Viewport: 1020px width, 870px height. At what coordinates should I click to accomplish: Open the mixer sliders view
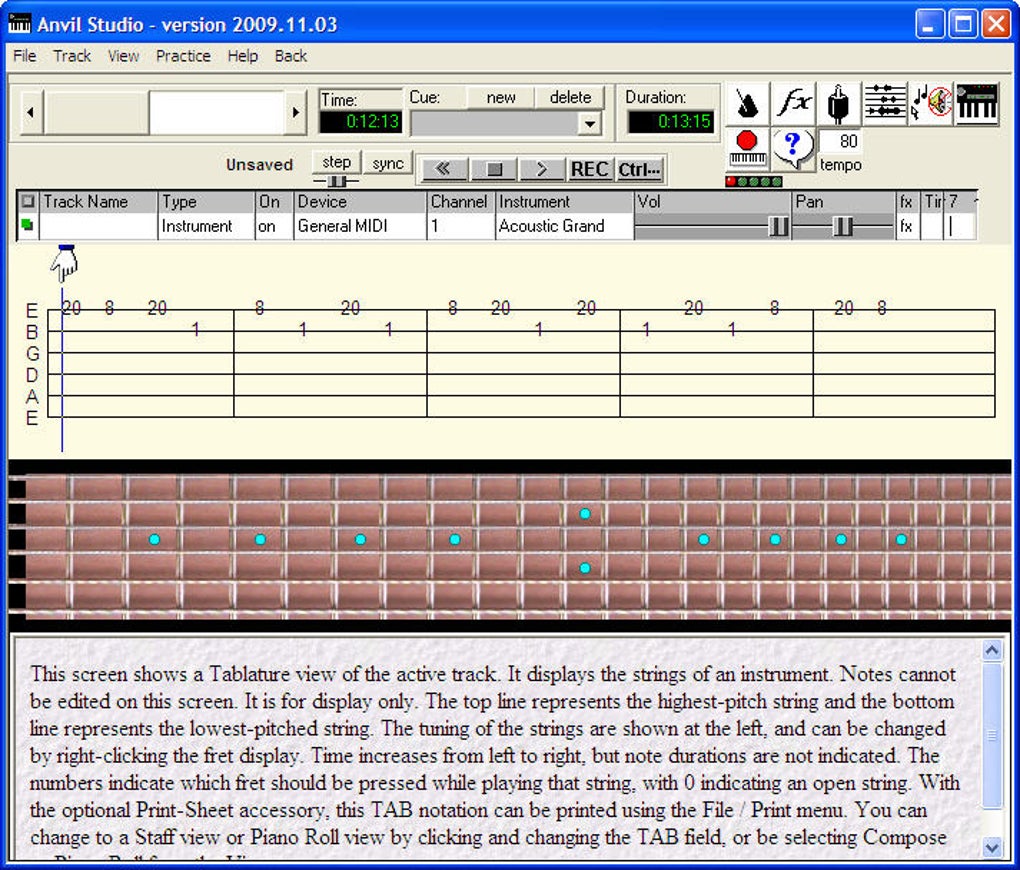tap(885, 103)
